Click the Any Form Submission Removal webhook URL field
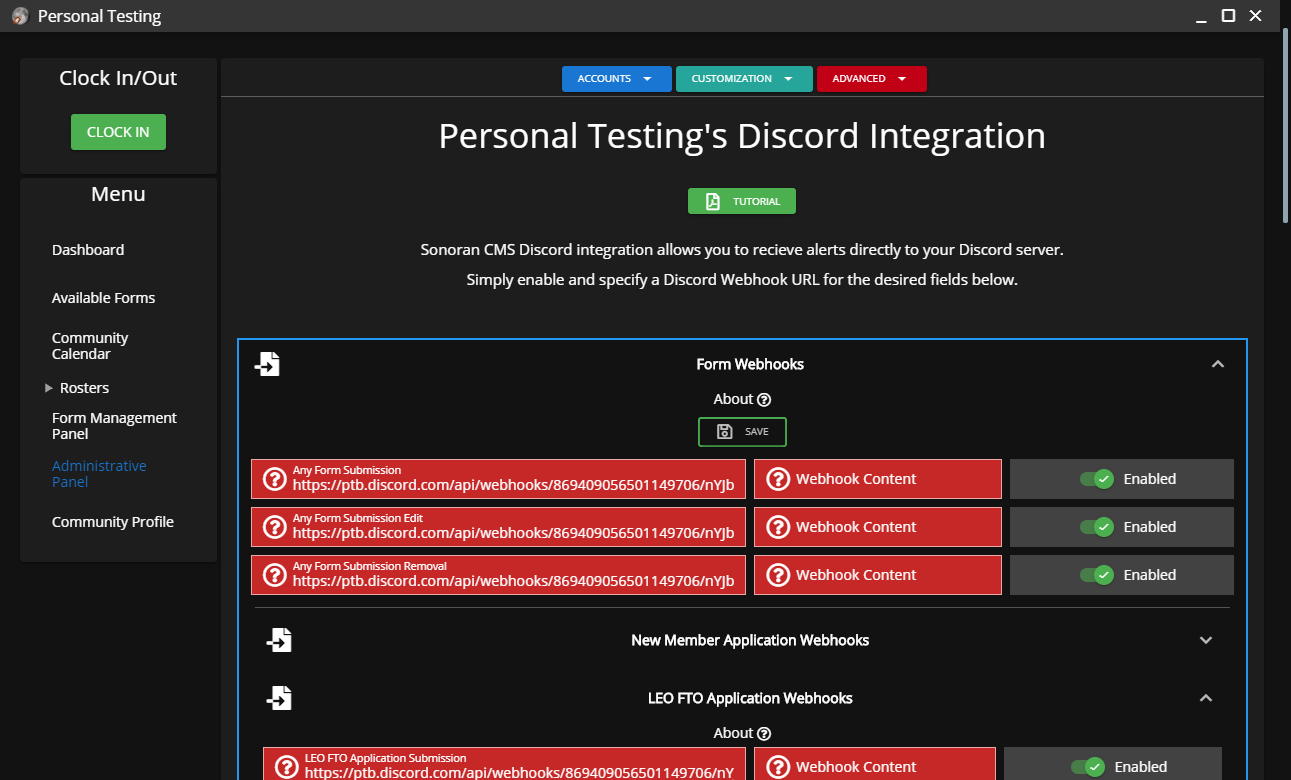The width and height of the screenshot is (1291, 780). pyautogui.click(x=498, y=575)
